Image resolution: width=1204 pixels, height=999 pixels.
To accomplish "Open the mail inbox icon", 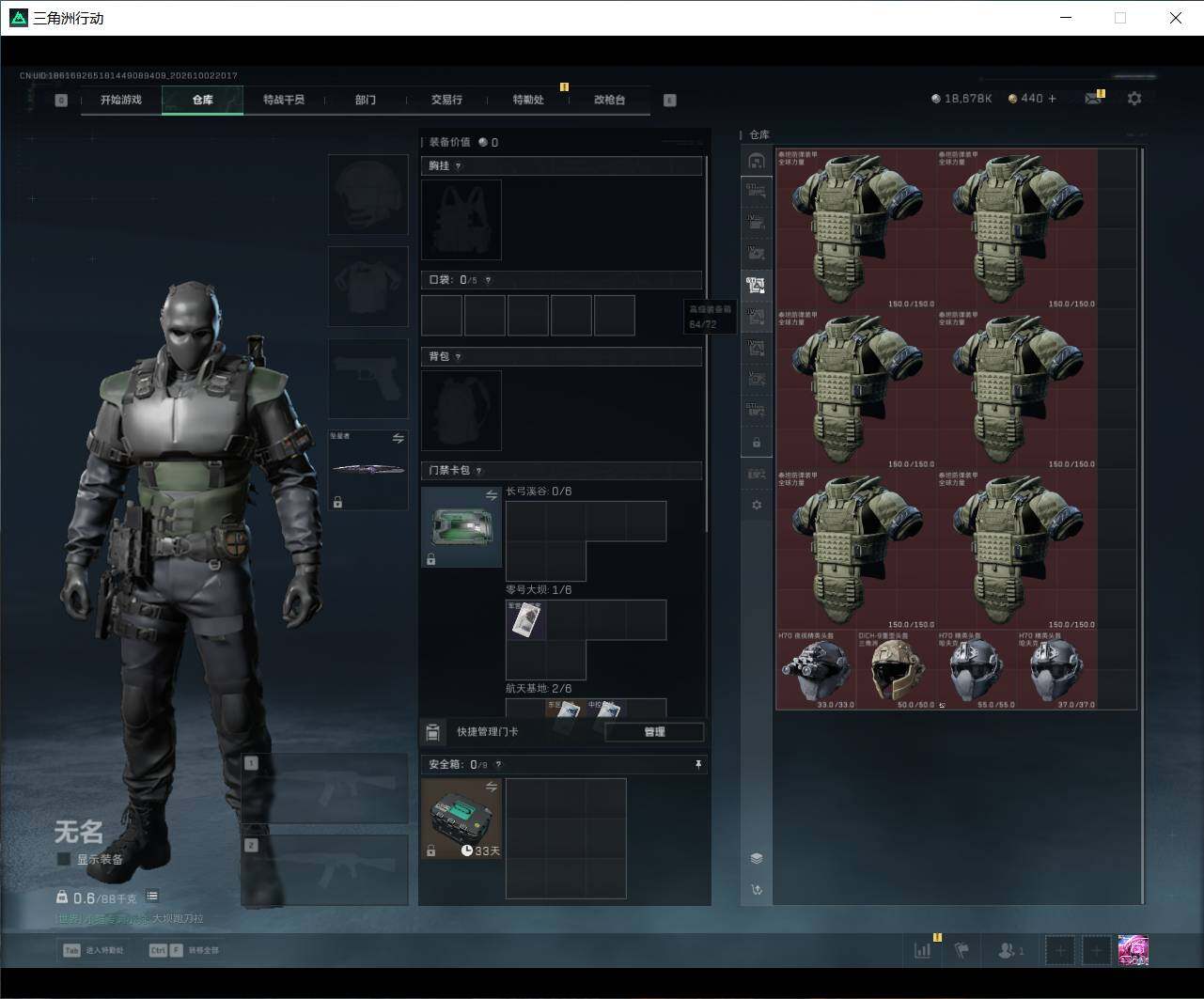I will 1093,98.
